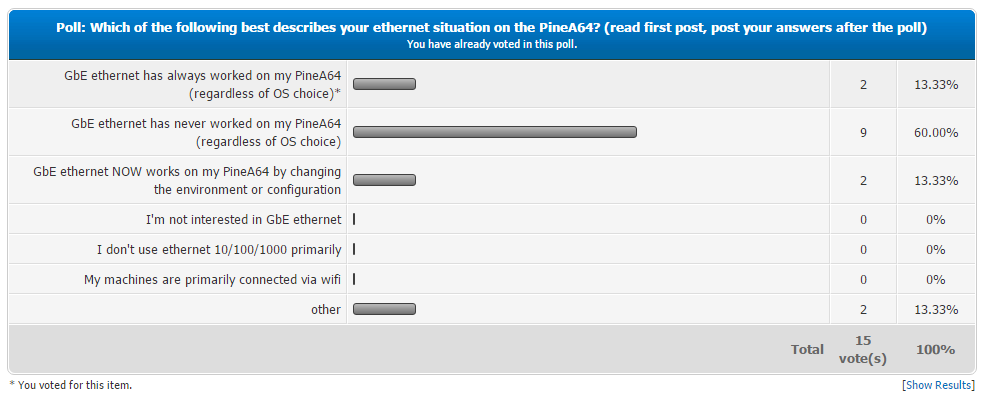Click the bar for the 'other' option

pos(384,309)
